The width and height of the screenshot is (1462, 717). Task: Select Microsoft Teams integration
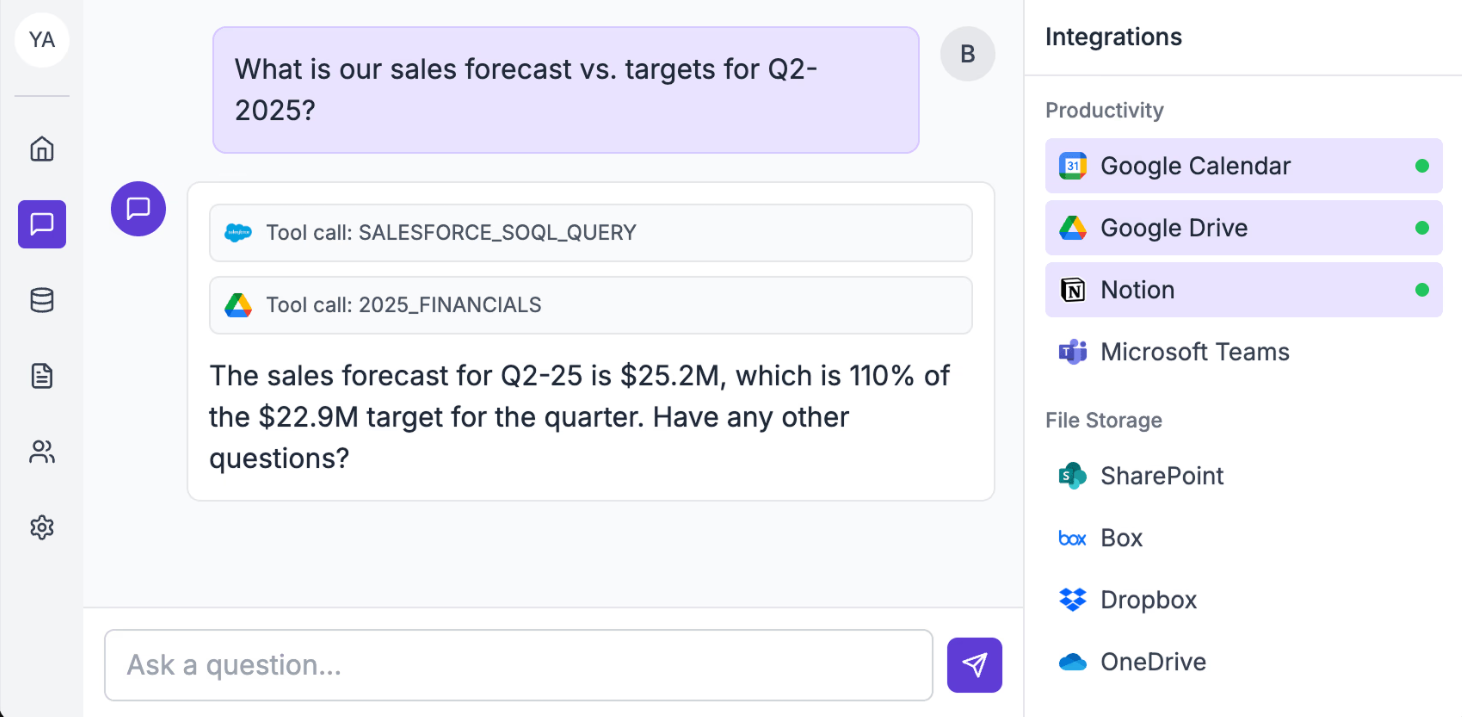coord(1244,352)
